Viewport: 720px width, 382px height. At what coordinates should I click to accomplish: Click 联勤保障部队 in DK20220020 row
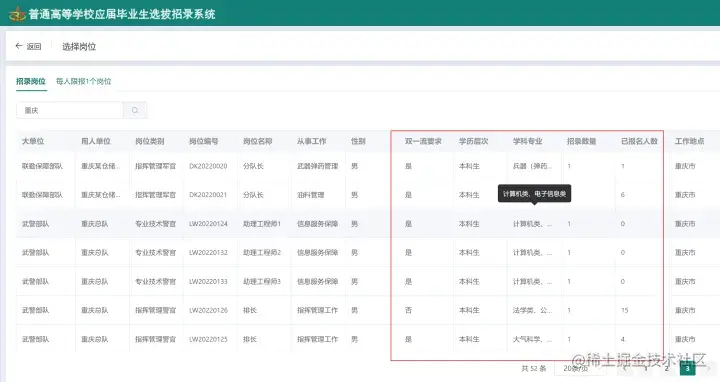tap(42, 166)
